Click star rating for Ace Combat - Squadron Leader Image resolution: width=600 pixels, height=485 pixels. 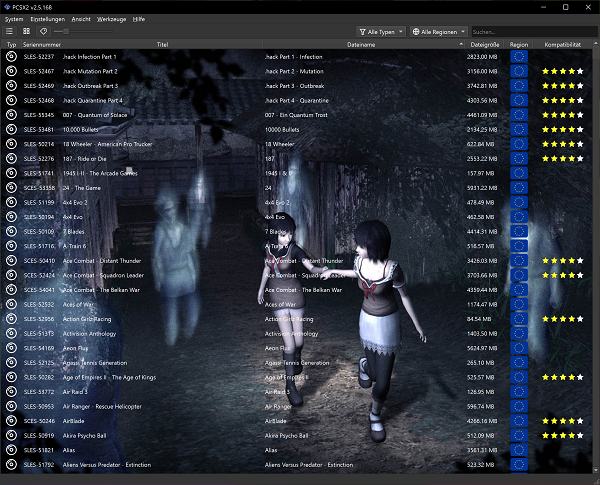point(562,275)
